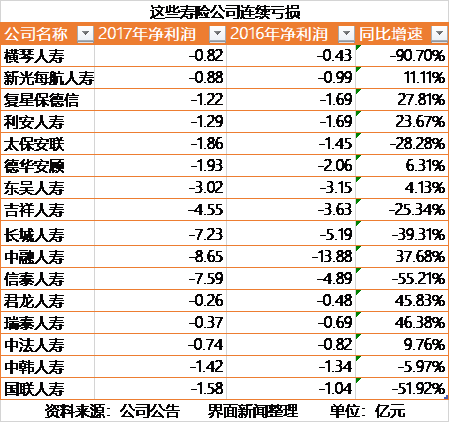Screen dimensions: 450x423
Task: Select the growth value -55.21%
Action: click(418, 278)
